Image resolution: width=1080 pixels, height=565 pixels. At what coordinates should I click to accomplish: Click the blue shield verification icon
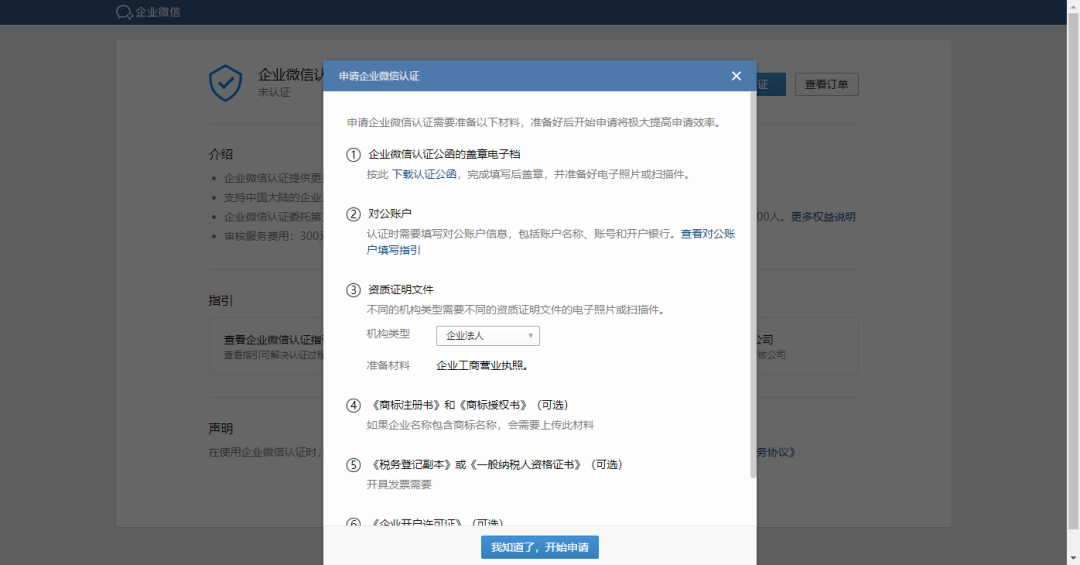coord(225,83)
